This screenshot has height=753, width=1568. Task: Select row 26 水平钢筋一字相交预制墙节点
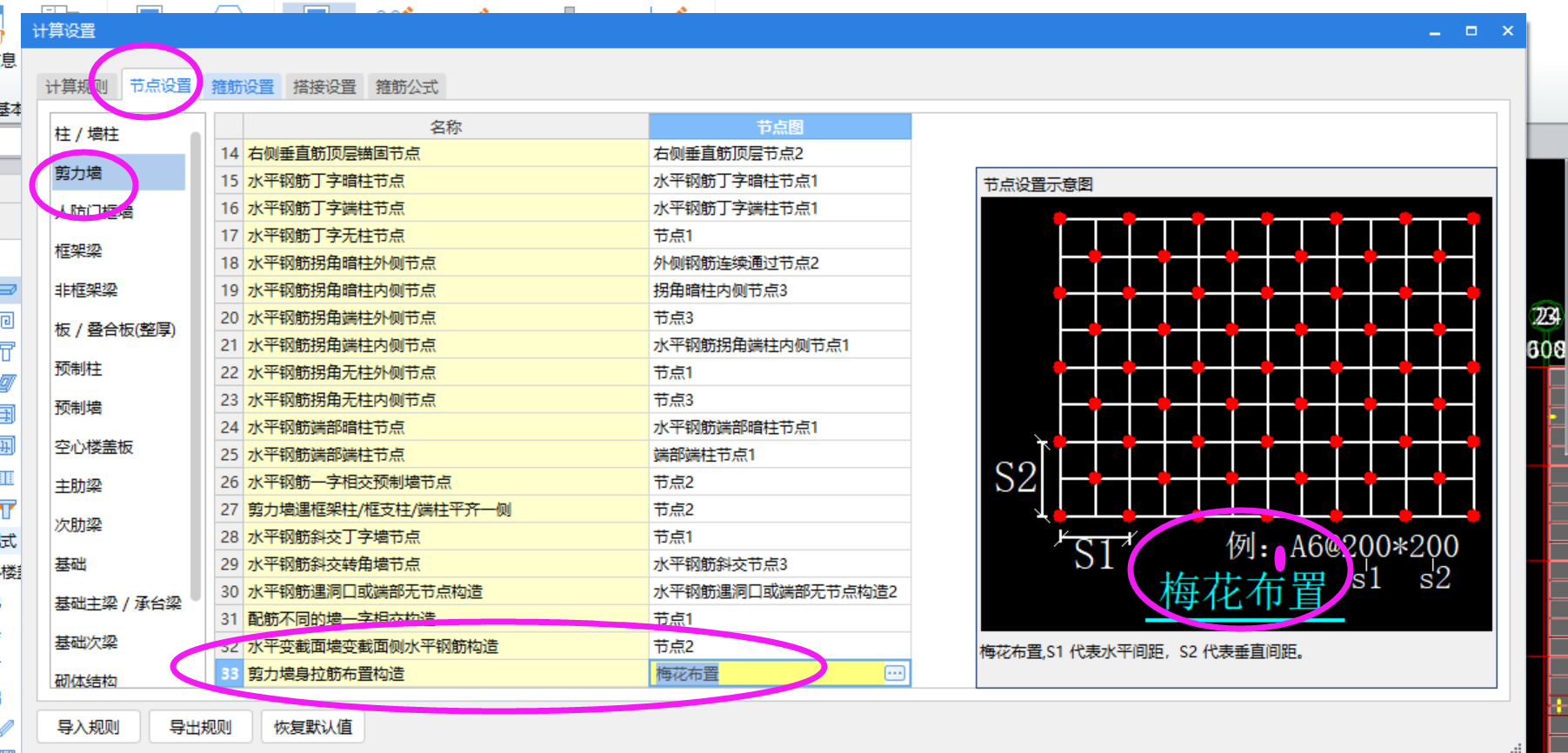pyautogui.click(x=446, y=482)
